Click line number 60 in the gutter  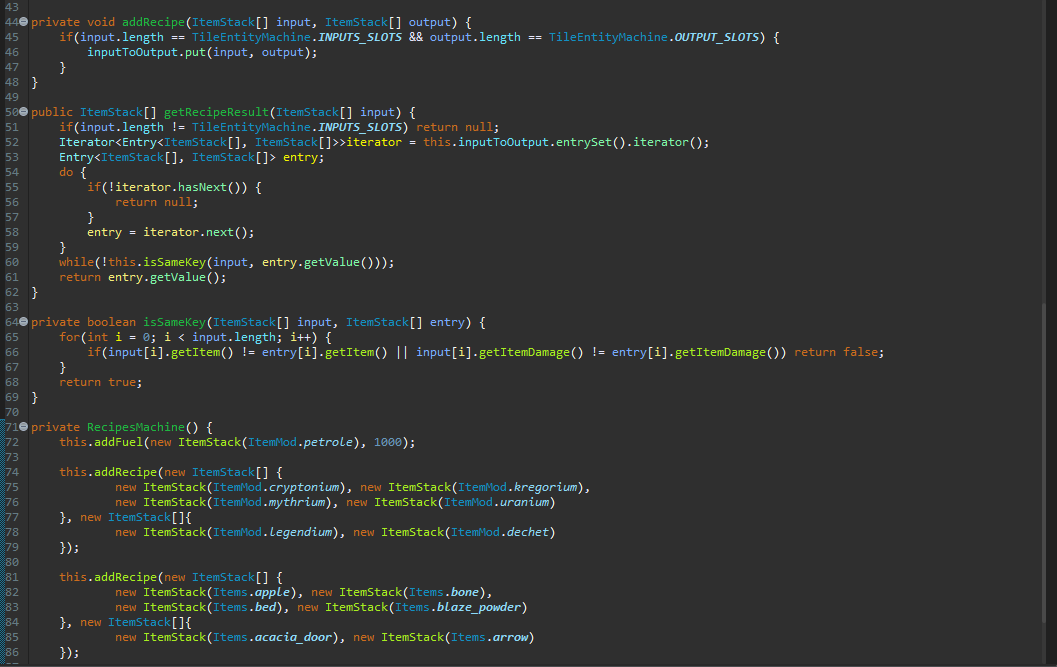[11, 262]
